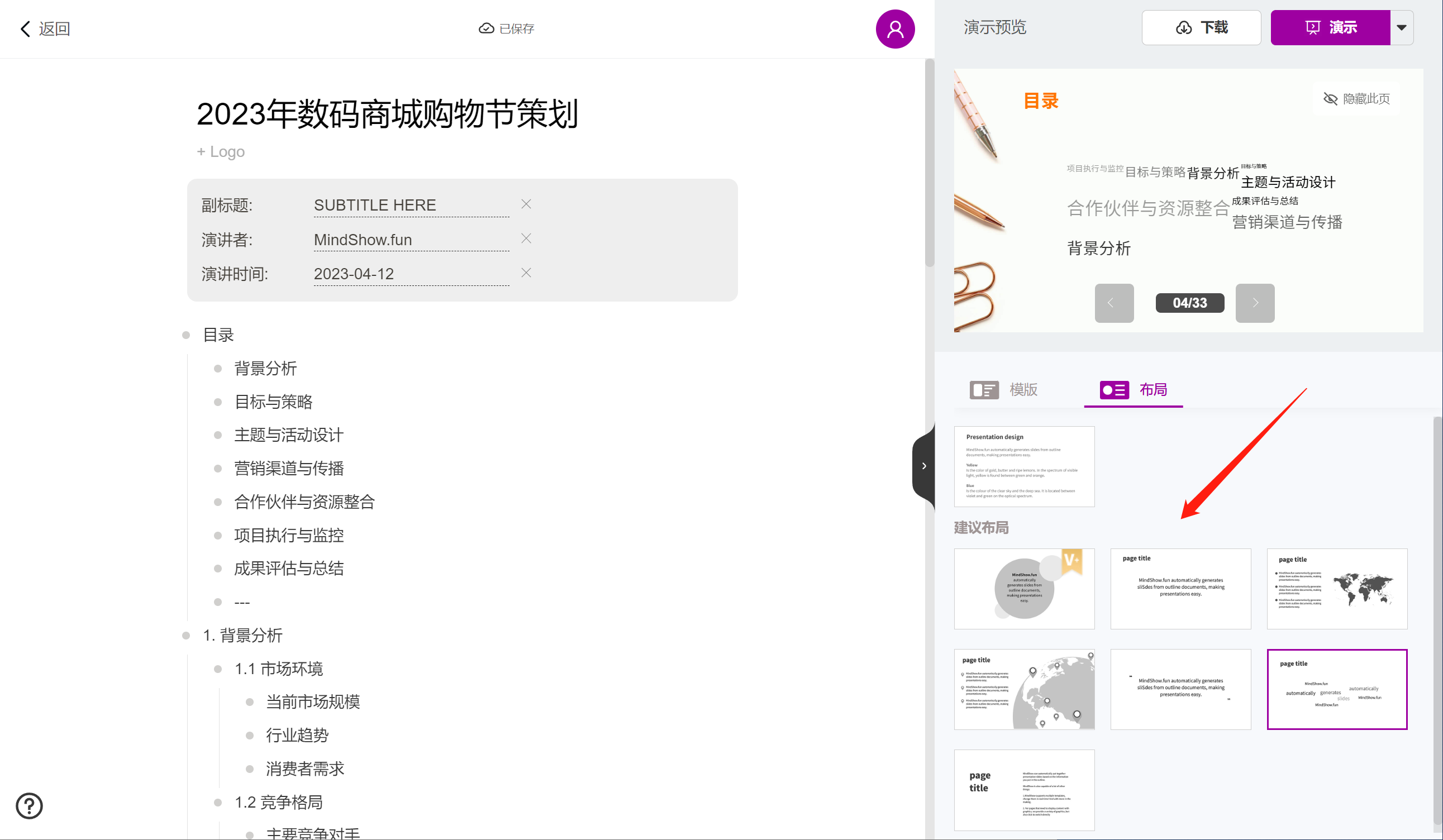1443x840 pixels.
Task: Advance to next slide in preview
Action: tap(1254, 303)
